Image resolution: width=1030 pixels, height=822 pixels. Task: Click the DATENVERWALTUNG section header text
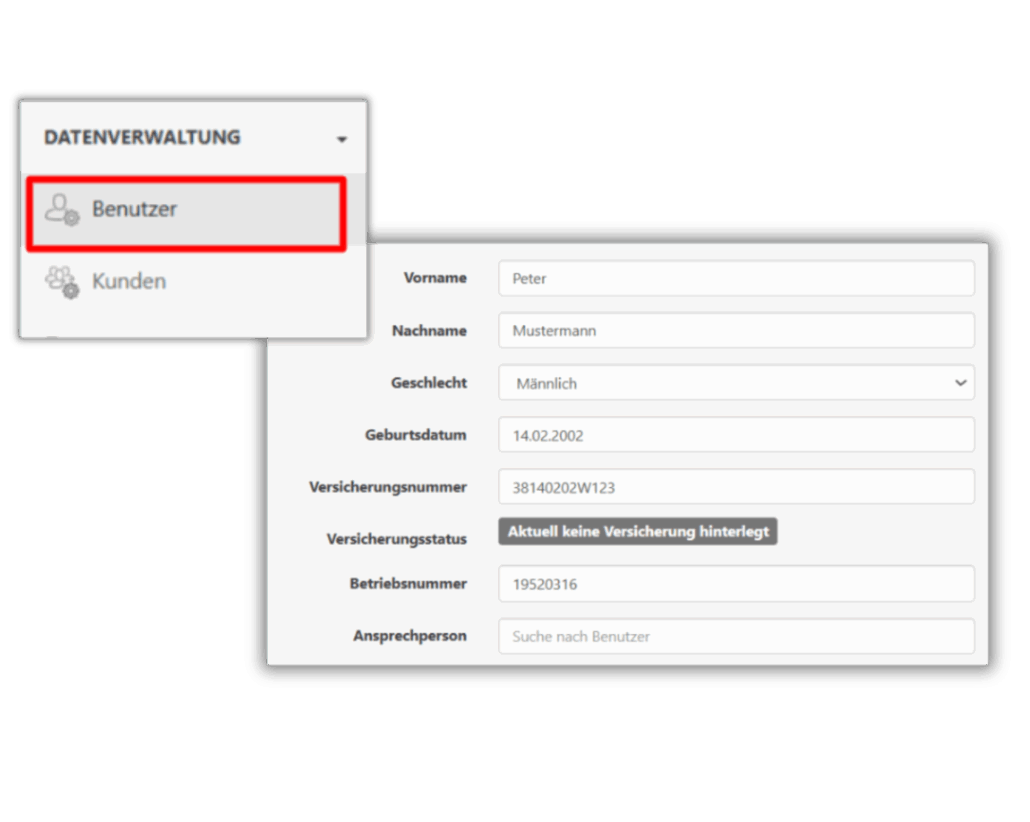[142, 138]
